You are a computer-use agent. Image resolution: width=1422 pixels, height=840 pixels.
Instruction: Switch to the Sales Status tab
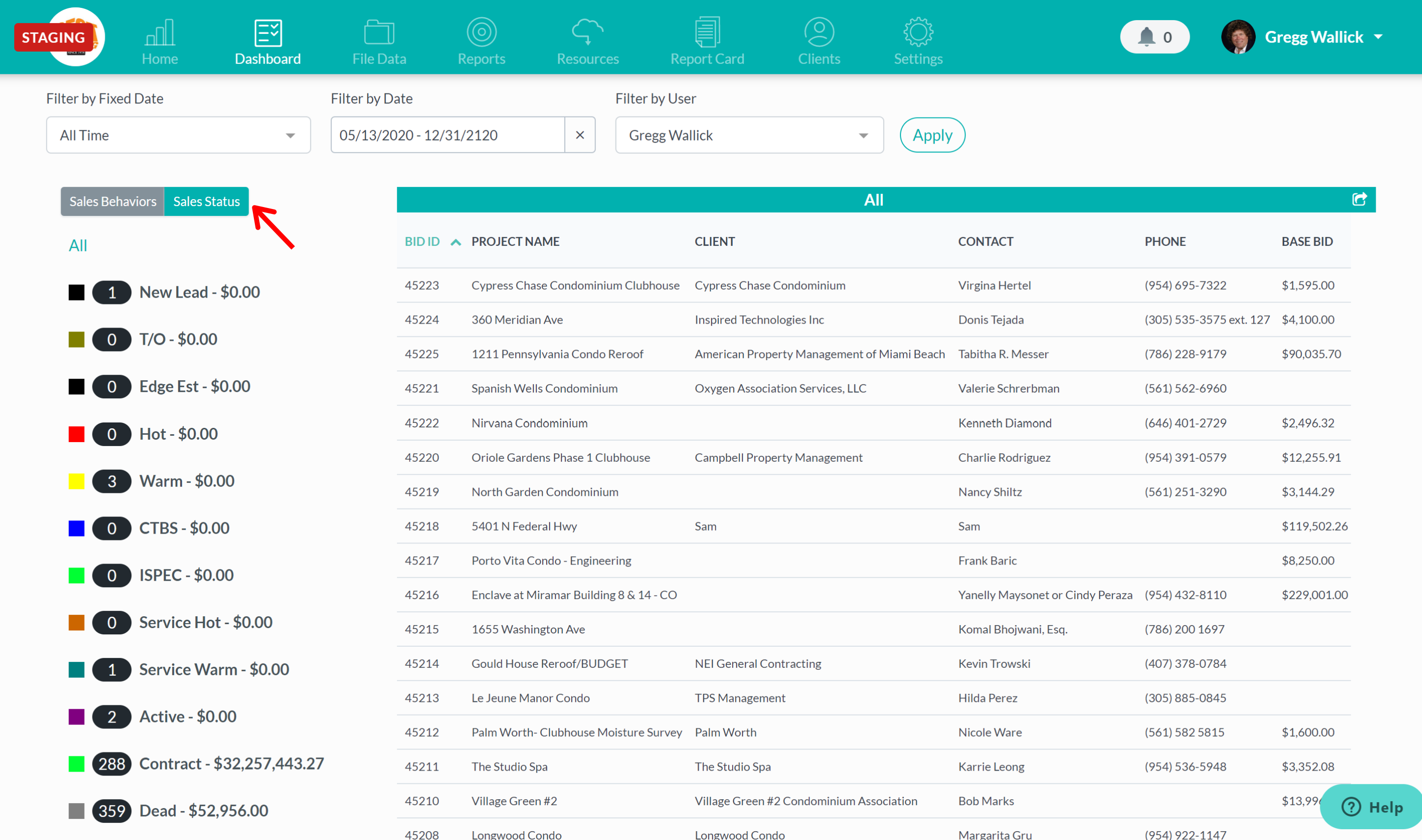pyautogui.click(x=206, y=201)
